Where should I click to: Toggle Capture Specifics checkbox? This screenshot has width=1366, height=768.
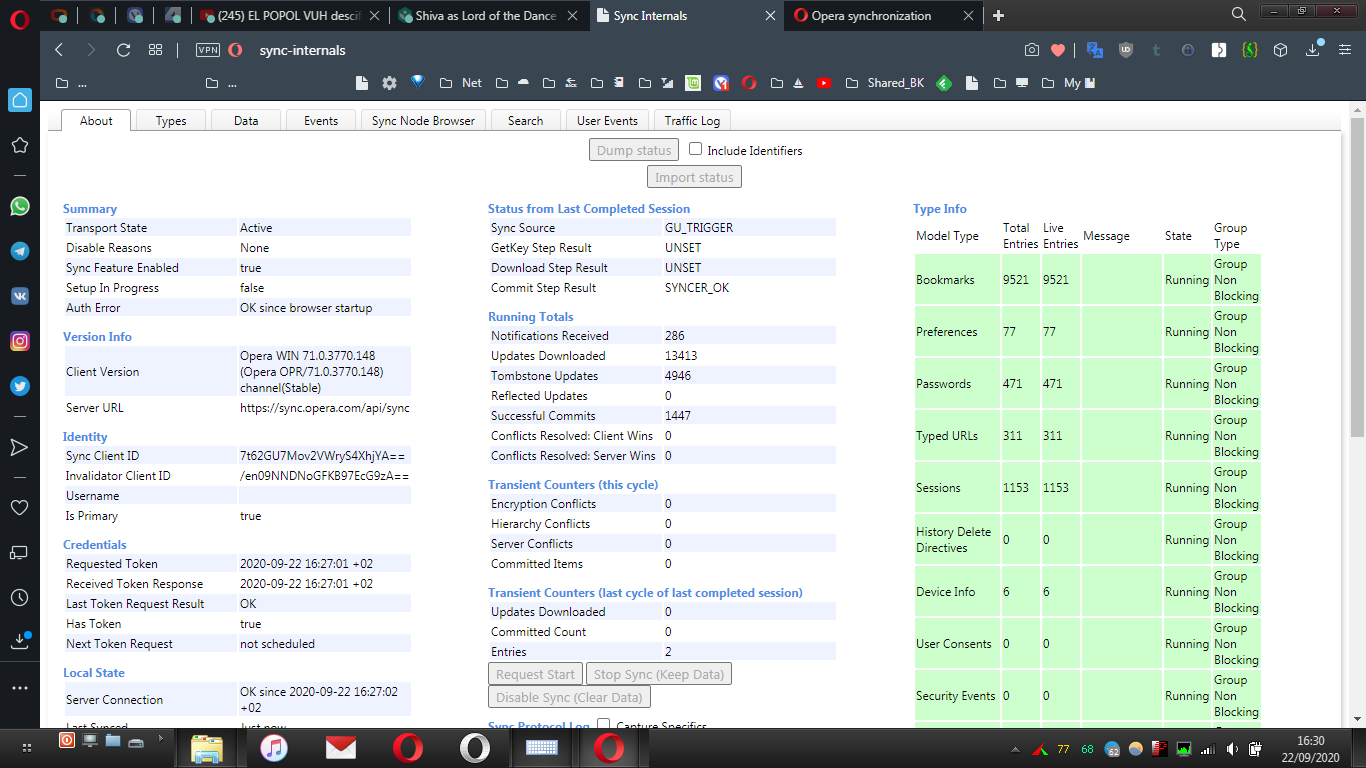coord(603,725)
